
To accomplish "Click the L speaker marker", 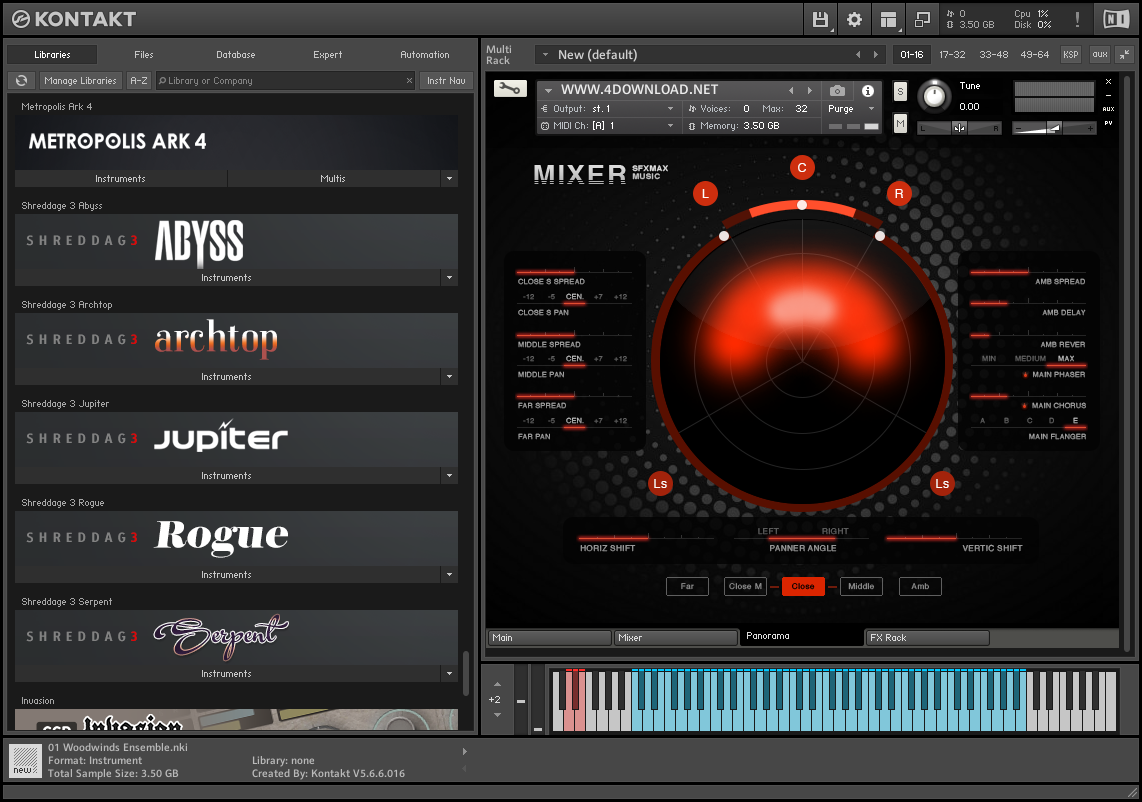I will click(705, 194).
